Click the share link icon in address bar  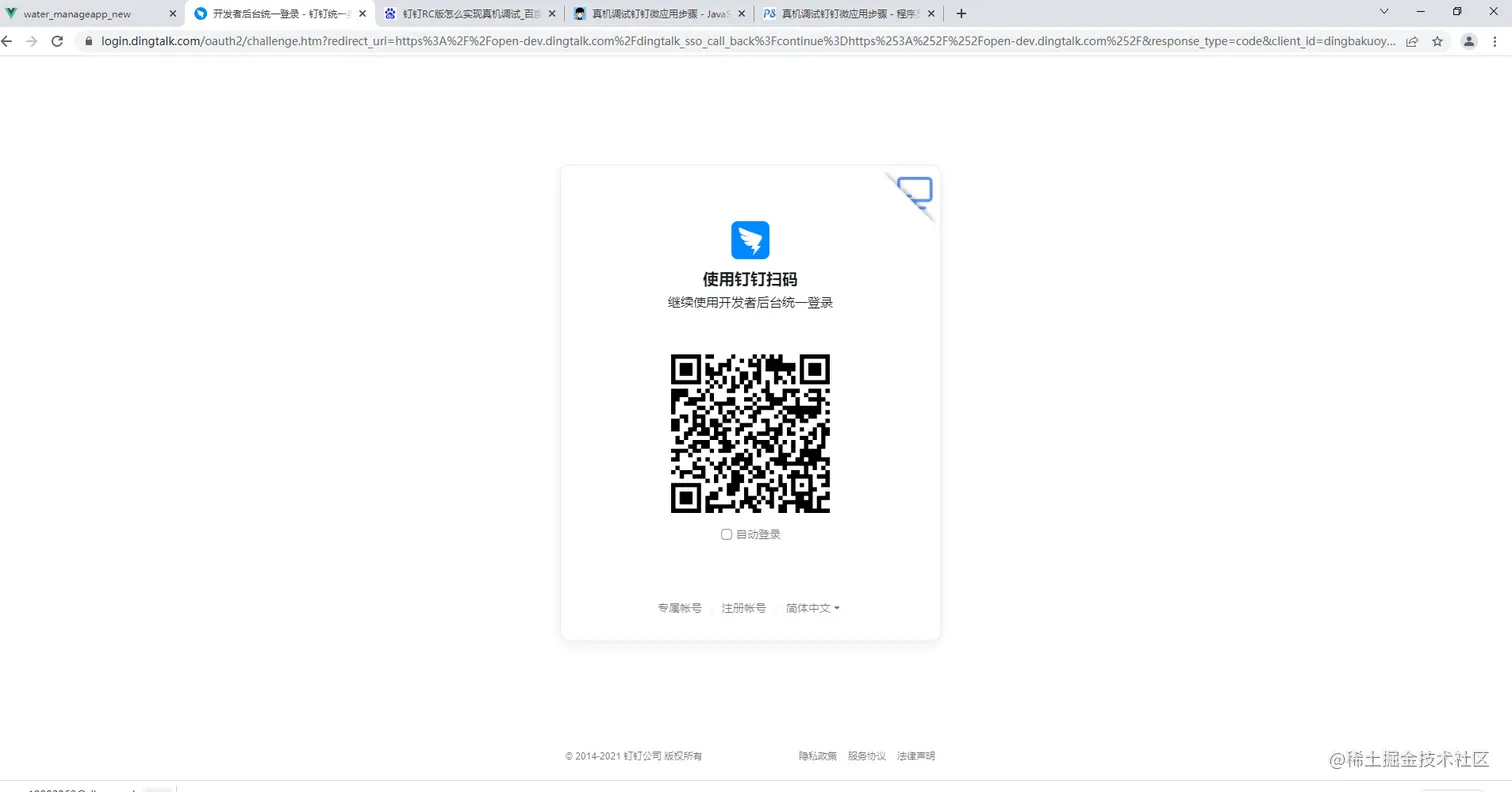(1412, 42)
